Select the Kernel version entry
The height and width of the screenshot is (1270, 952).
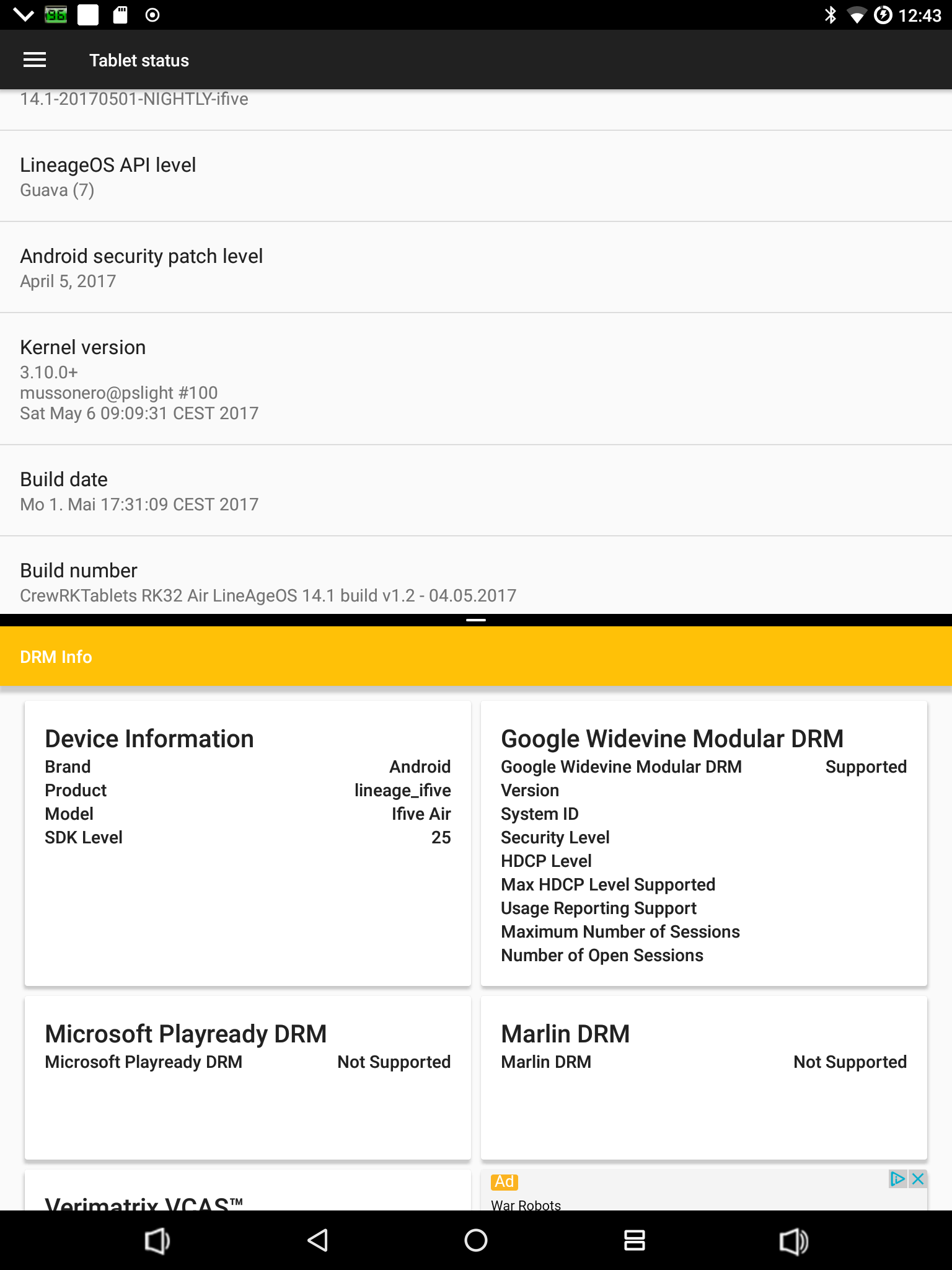(x=475, y=379)
